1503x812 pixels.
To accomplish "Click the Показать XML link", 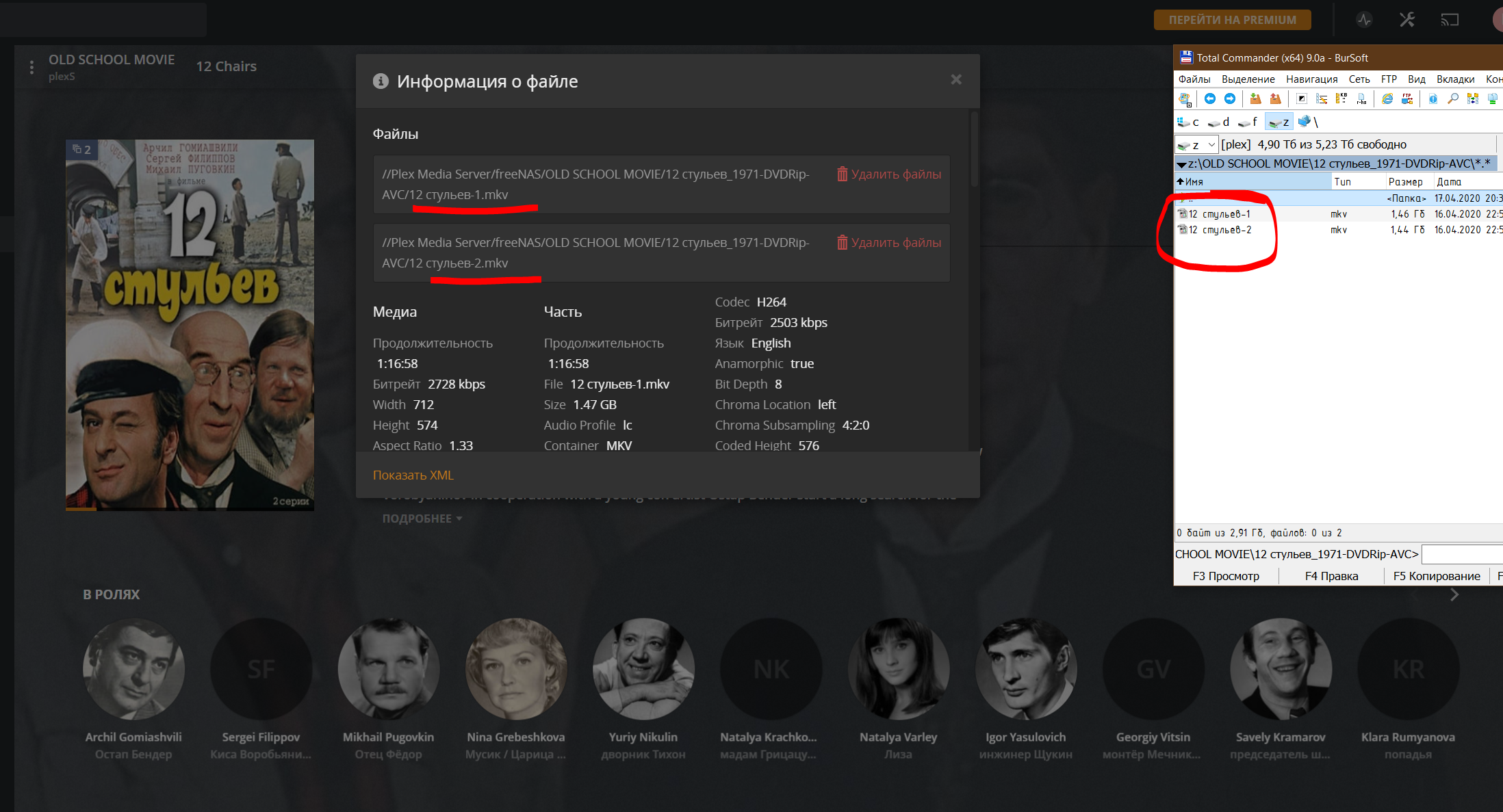I will [x=413, y=475].
